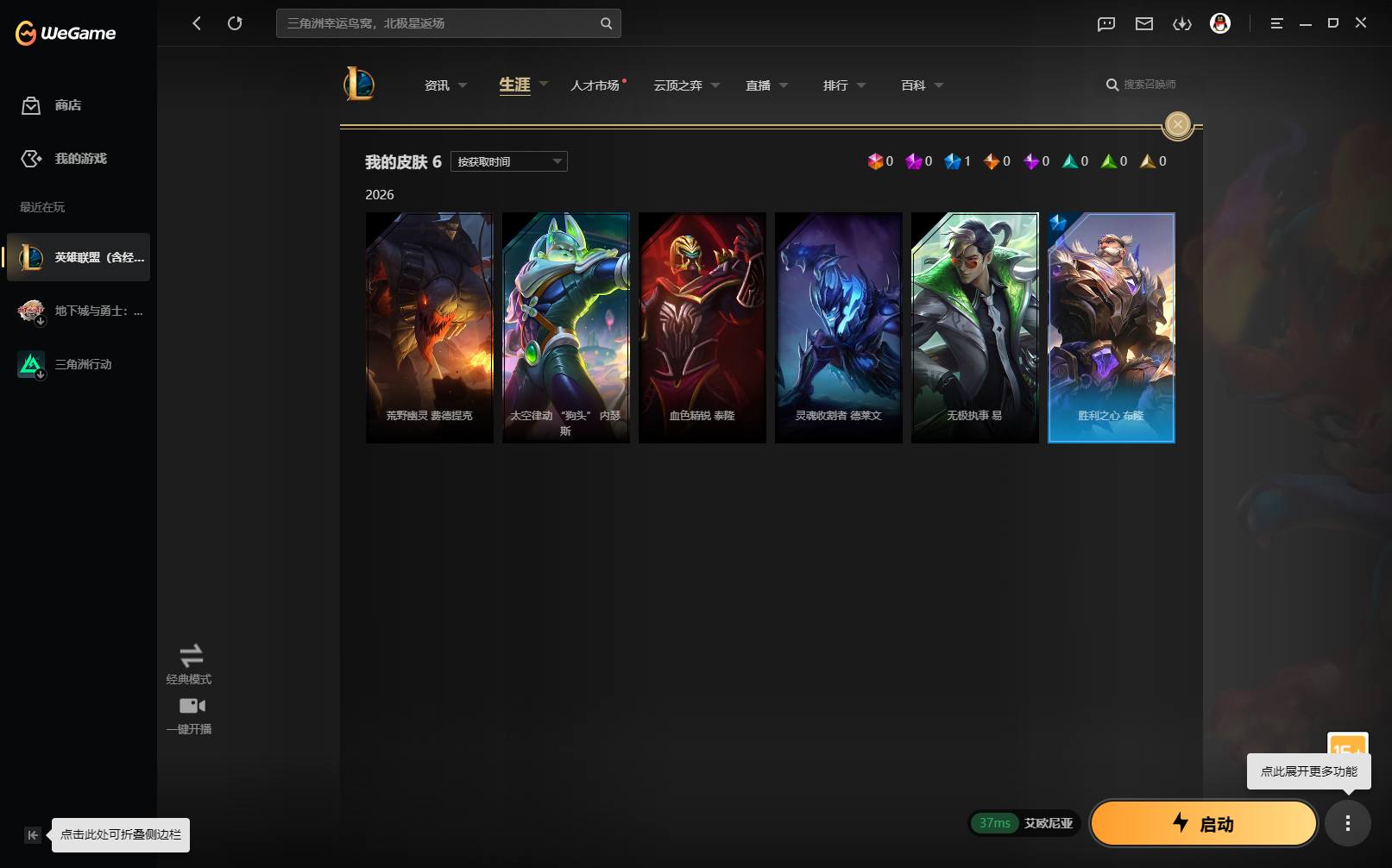Image resolution: width=1392 pixels, height=868 pixels.
Task: Open the 资讯 news tab
Action: (437, 85)
